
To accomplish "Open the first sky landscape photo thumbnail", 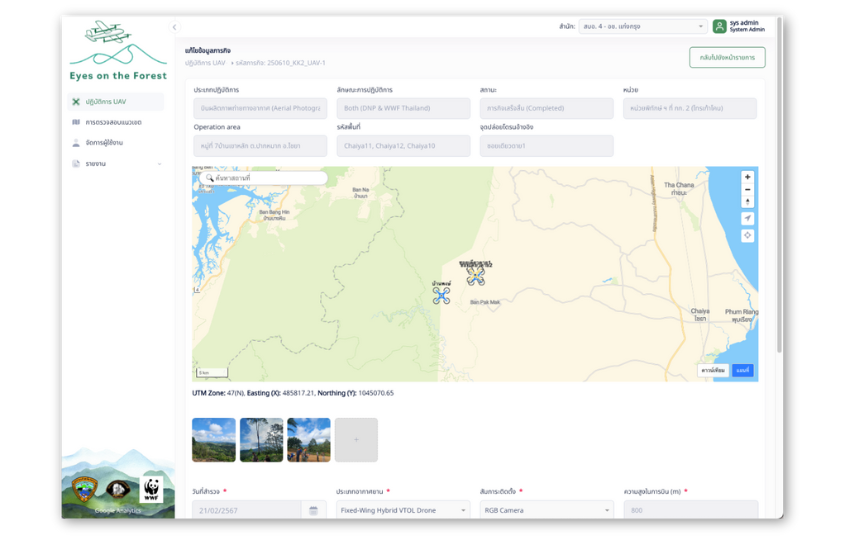I will [214, 440].
